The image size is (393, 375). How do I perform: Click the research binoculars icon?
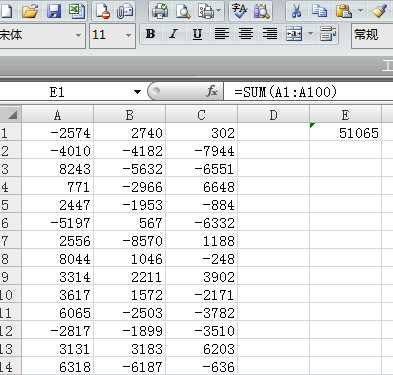[x=262, y=11]
